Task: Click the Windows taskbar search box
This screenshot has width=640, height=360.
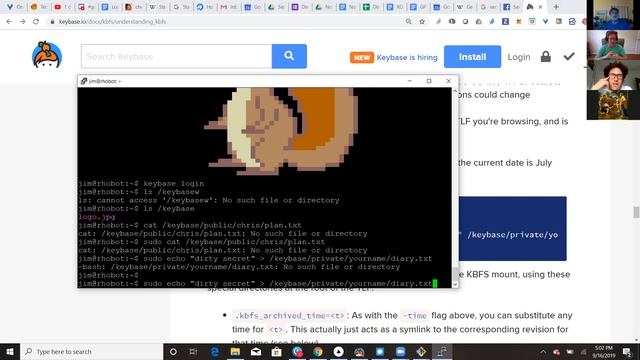Action: click(x=91, y=351)
